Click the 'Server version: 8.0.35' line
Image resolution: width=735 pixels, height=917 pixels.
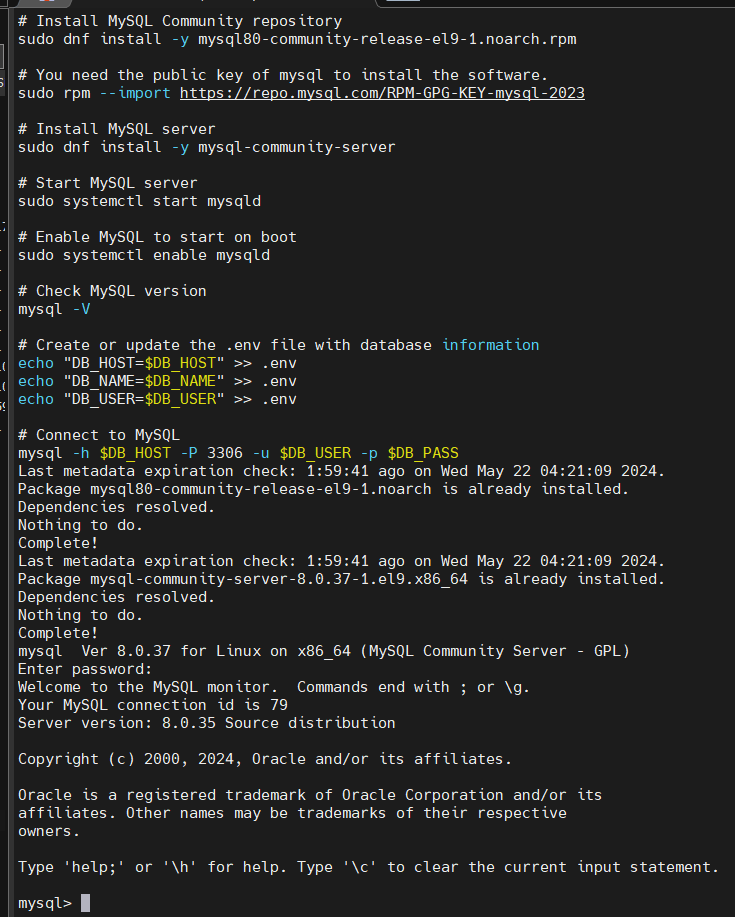[x=207, y=723]
